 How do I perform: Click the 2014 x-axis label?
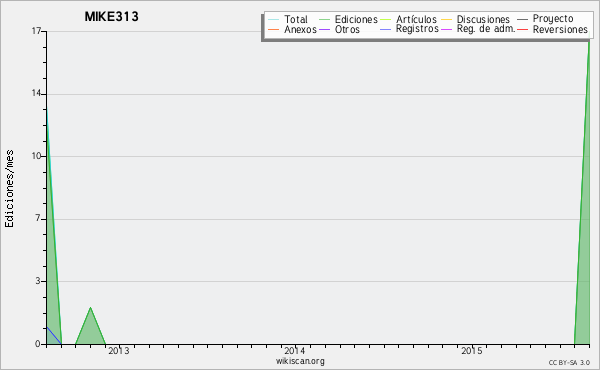pos(295,351)
